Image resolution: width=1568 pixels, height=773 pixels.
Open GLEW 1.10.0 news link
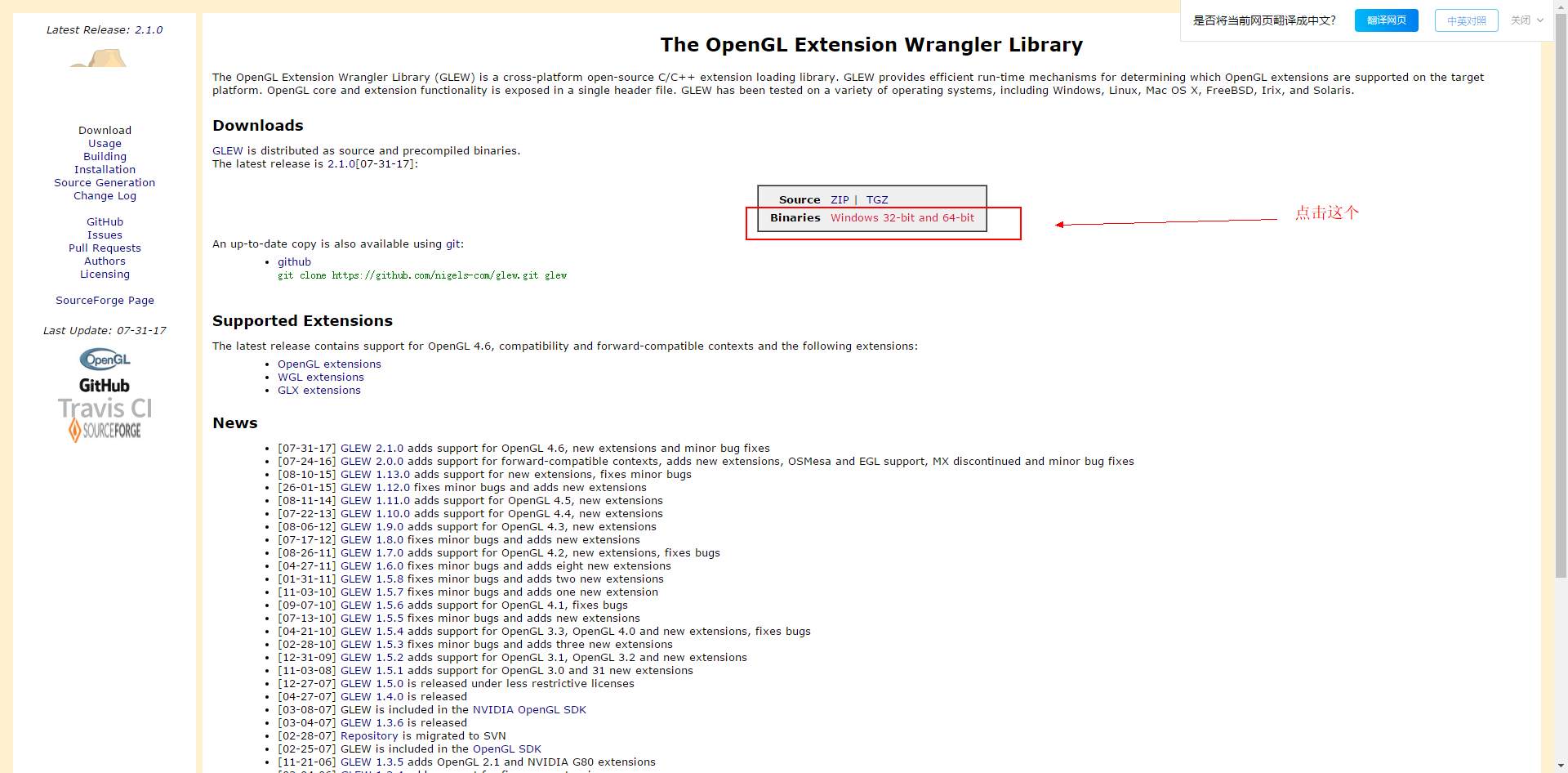pos(375,514)
